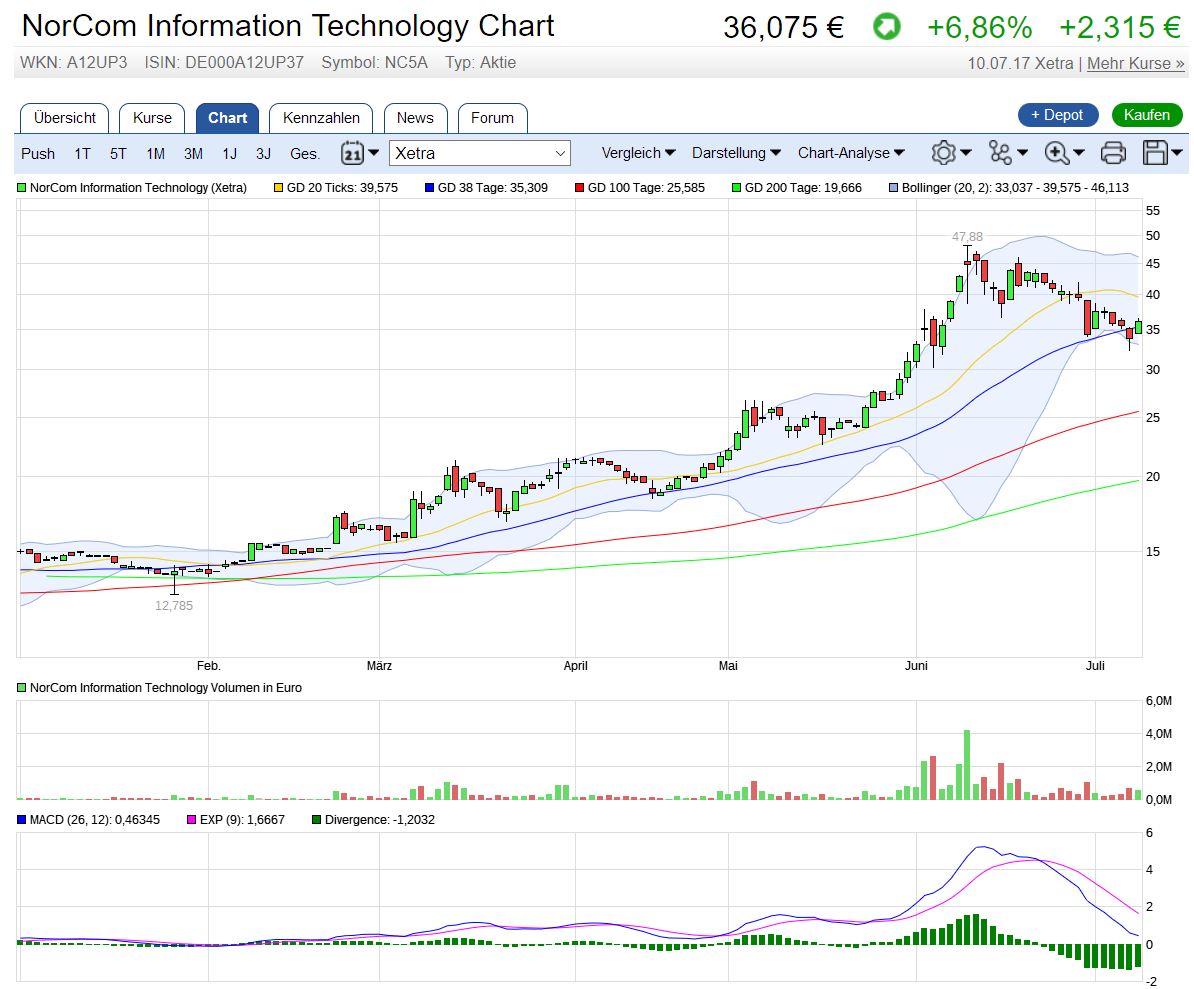The height and width of the screenshot is (989, 1194).
Task: Switch to the Kurse tab
Action: point(152,118)
